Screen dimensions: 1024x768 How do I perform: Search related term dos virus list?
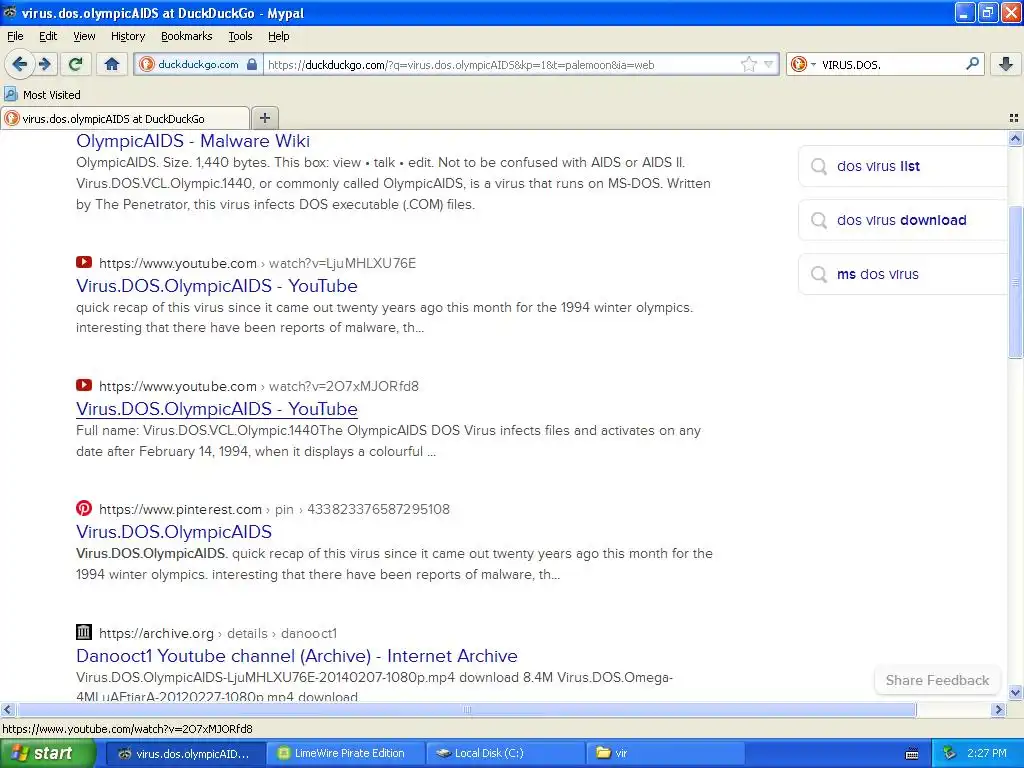point(878,166)
